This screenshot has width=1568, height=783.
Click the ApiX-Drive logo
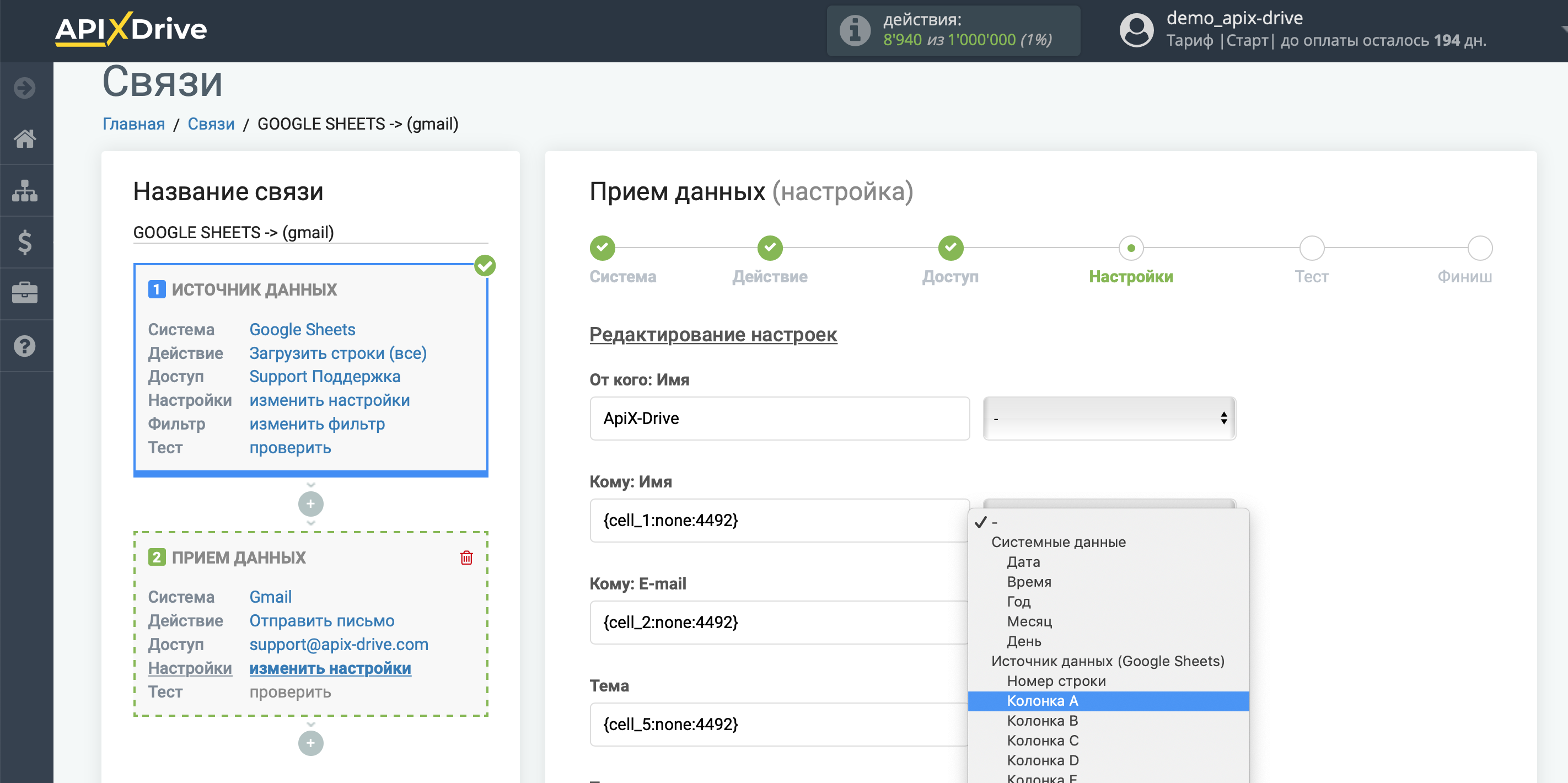pyautogui.click(x=131, y=29)
